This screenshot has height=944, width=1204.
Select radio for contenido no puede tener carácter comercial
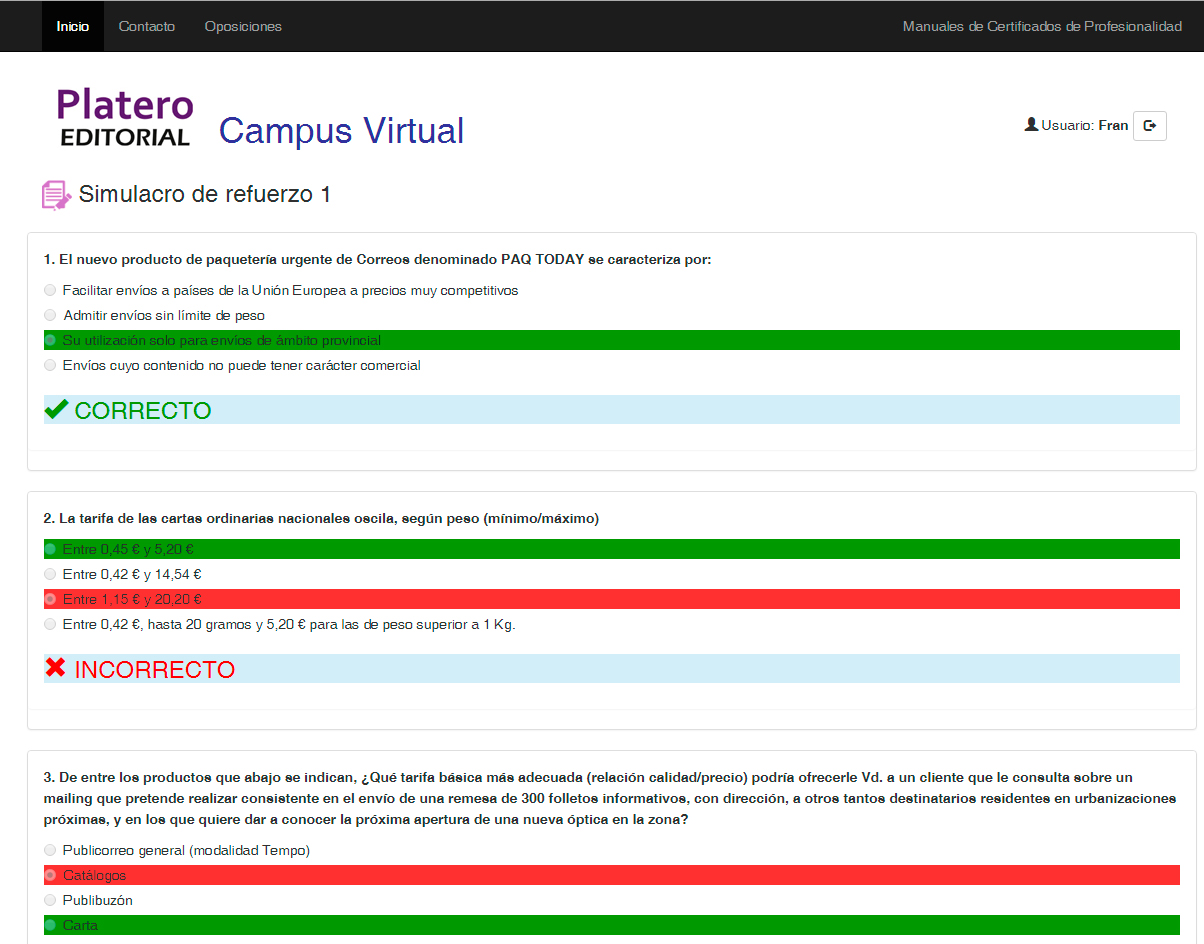pyautogui.click(x=50, y=365)
